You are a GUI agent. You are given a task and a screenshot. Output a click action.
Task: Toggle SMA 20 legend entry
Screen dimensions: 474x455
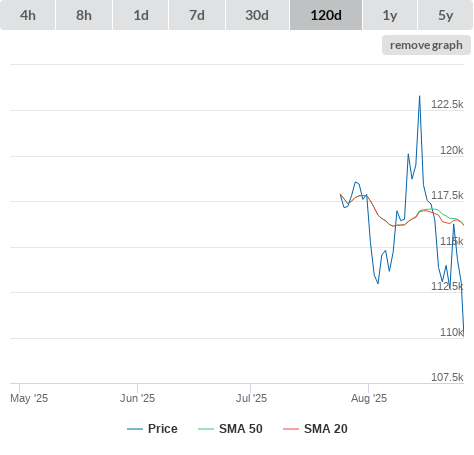click(326, 429)
